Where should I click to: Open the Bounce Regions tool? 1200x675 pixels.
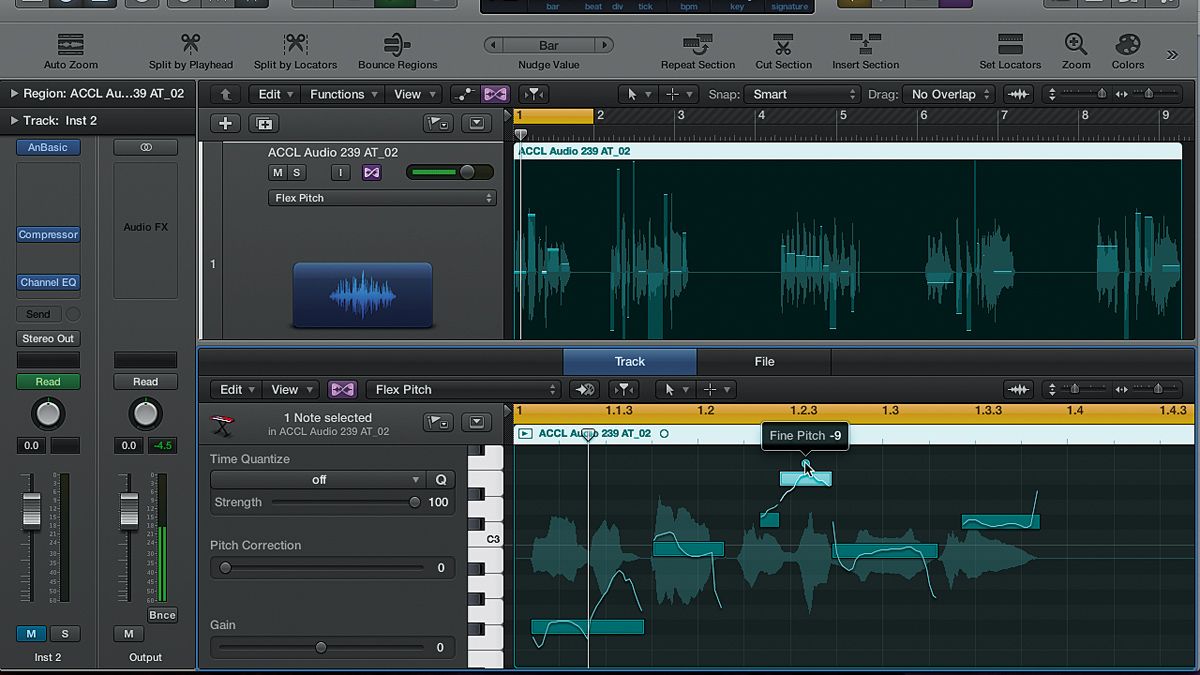397,50
